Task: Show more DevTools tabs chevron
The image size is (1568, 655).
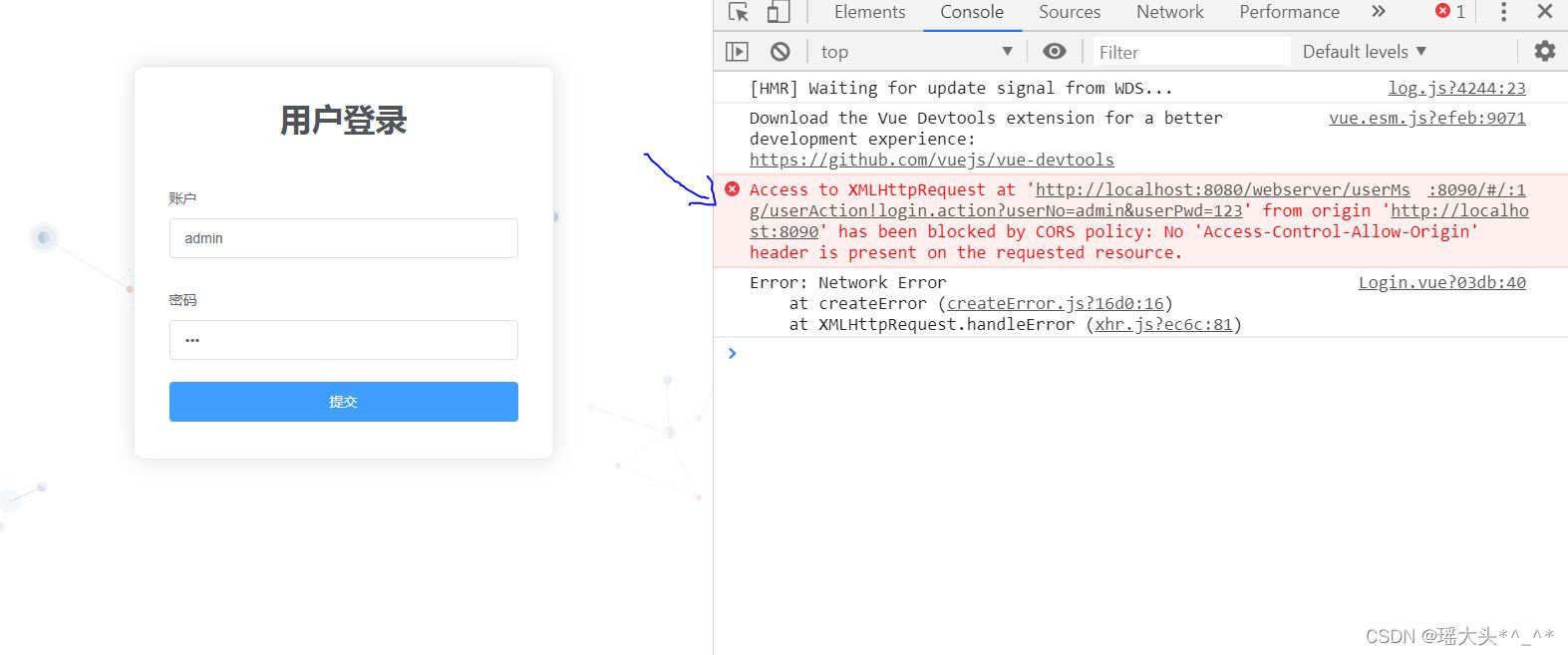Action: [1379, 12]
